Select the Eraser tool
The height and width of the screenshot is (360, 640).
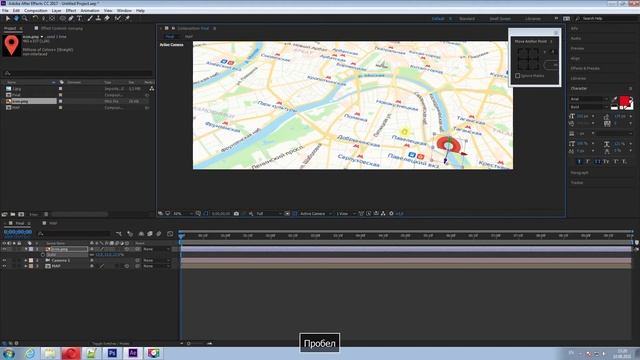107,18
